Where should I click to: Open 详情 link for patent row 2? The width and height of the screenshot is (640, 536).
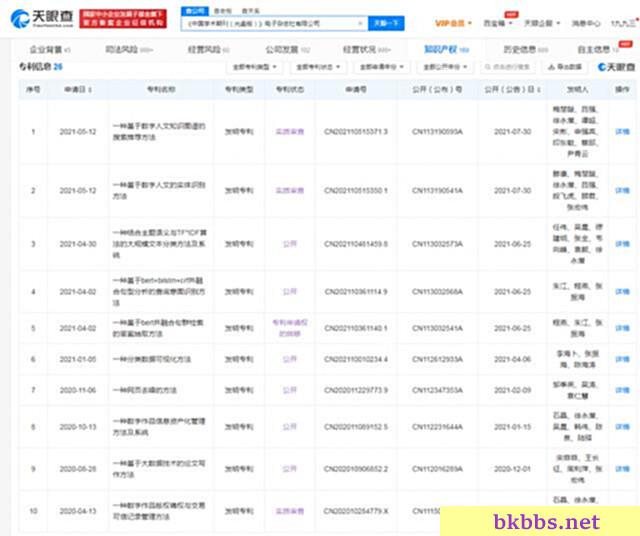622,190
